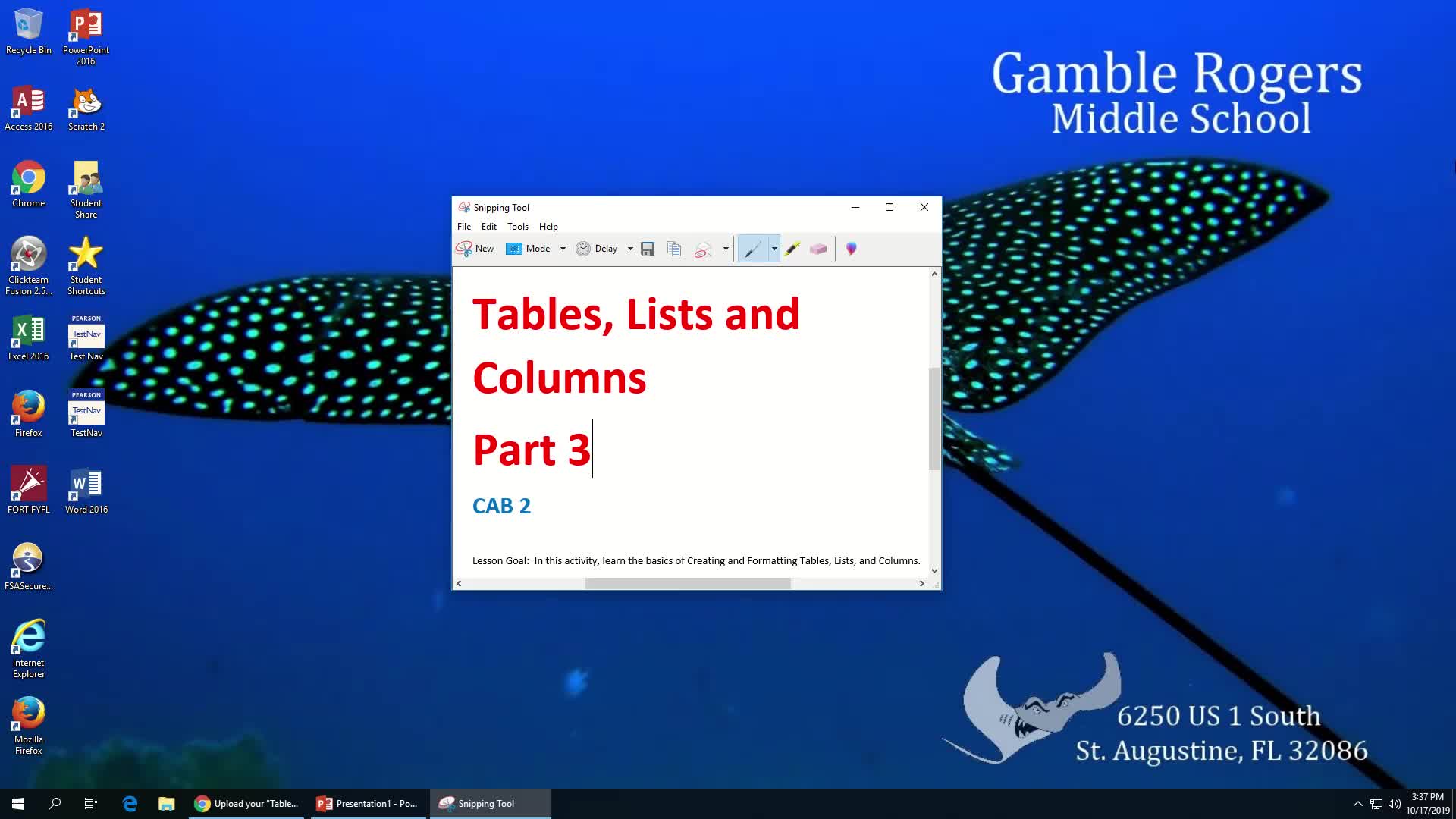Copy the snip to clipboard

[674, 249]
